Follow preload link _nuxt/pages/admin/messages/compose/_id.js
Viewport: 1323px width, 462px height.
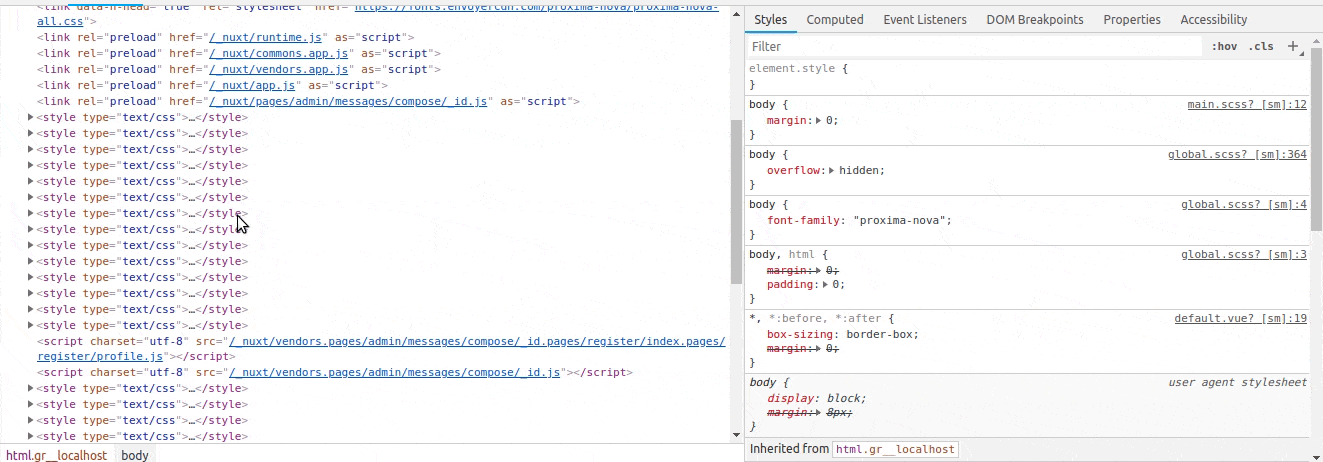(x=347, y=101)
